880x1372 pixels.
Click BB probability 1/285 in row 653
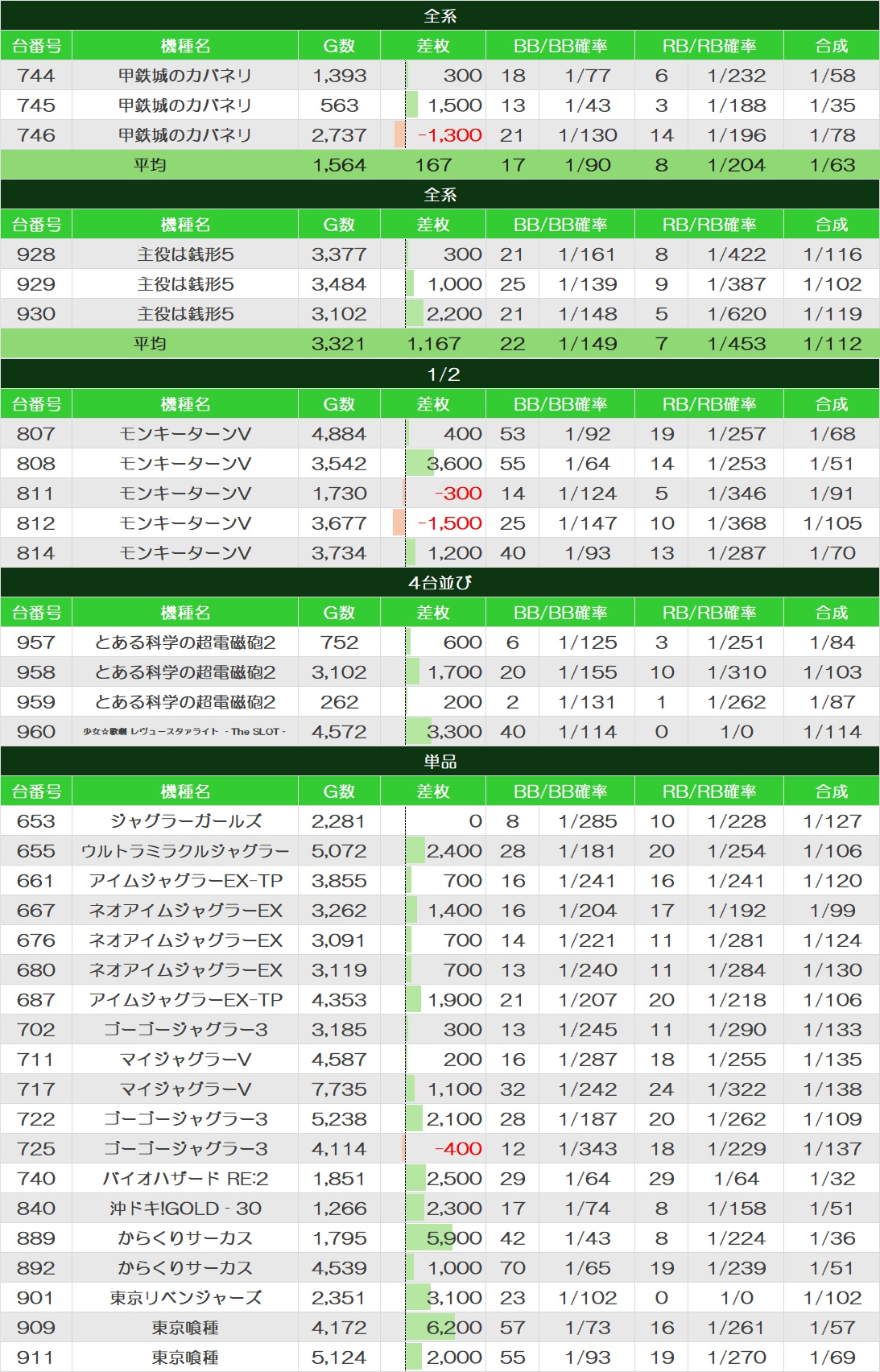588,821
